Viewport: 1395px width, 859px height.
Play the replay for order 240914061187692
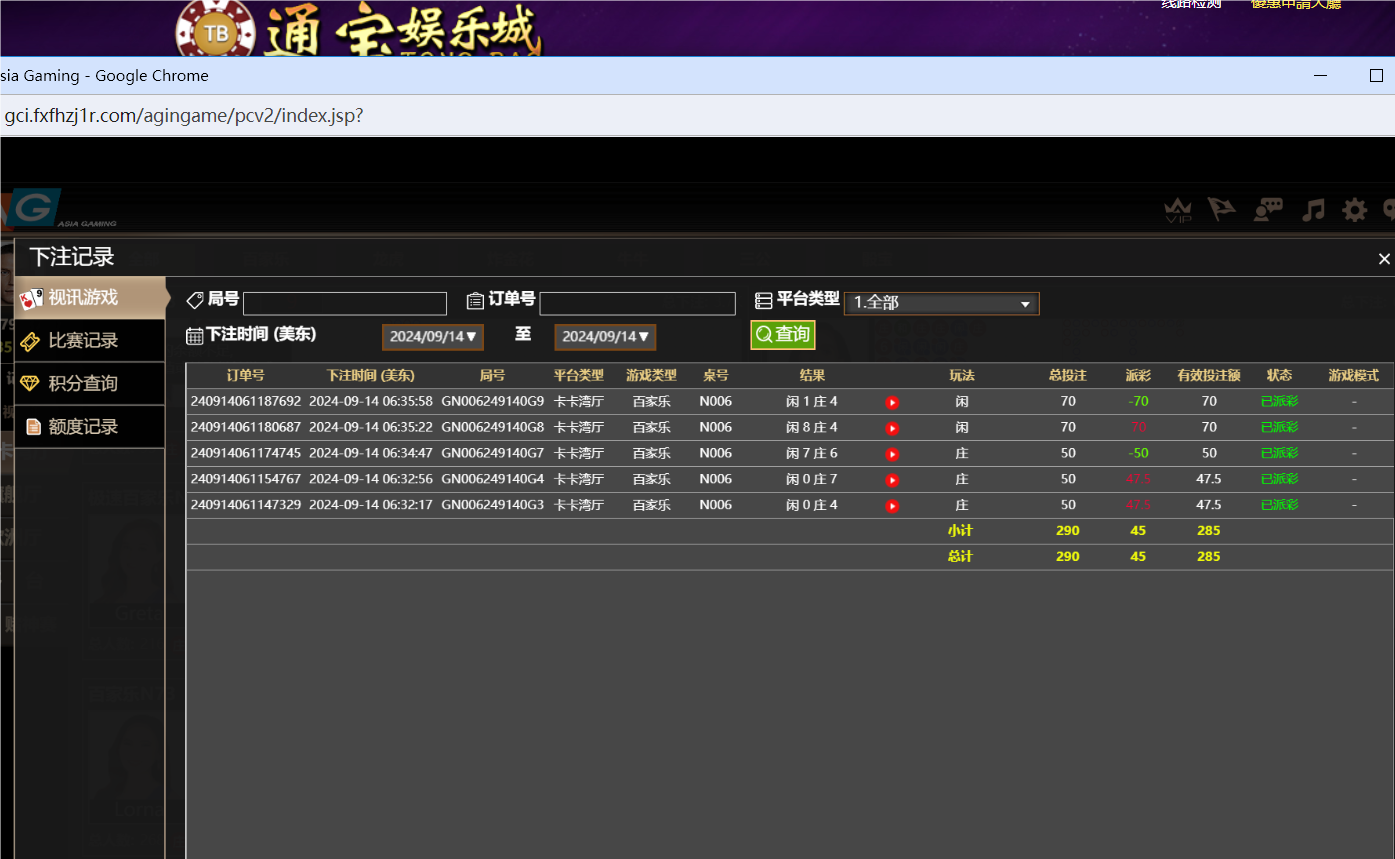click(x=891, y=402)
